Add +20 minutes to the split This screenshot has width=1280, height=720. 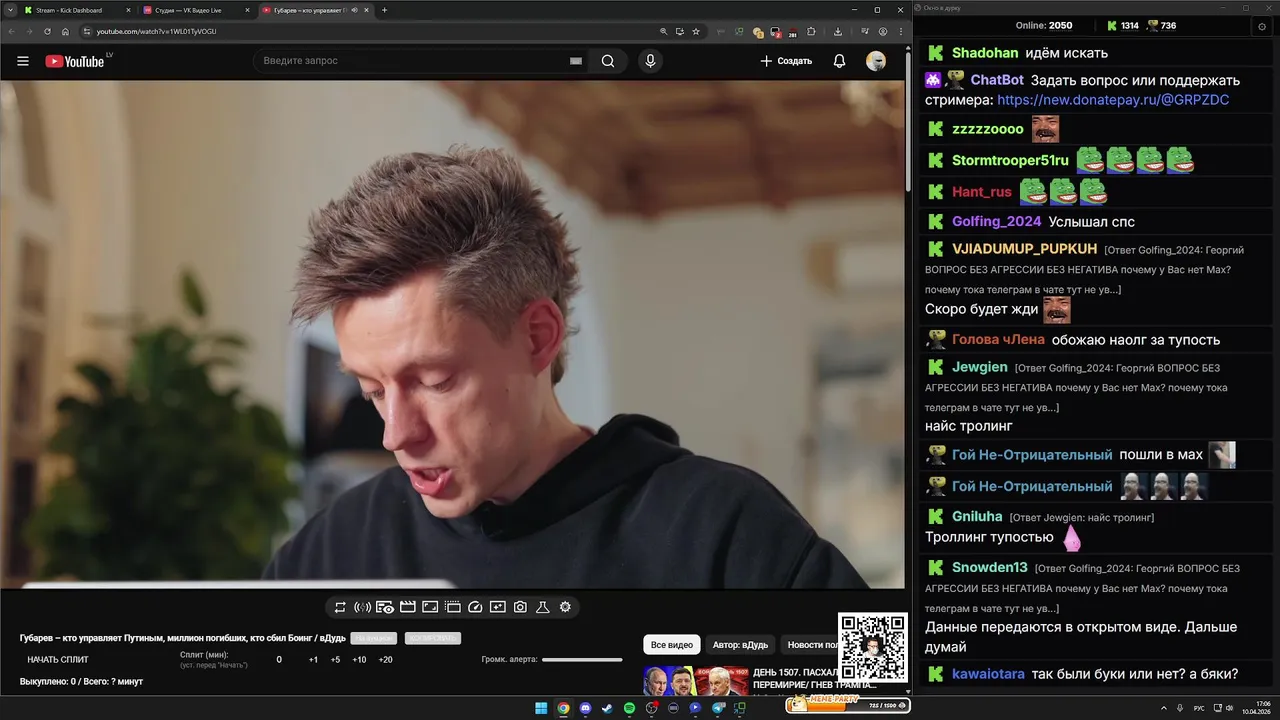pyautogui.click(x=385, y=660)
